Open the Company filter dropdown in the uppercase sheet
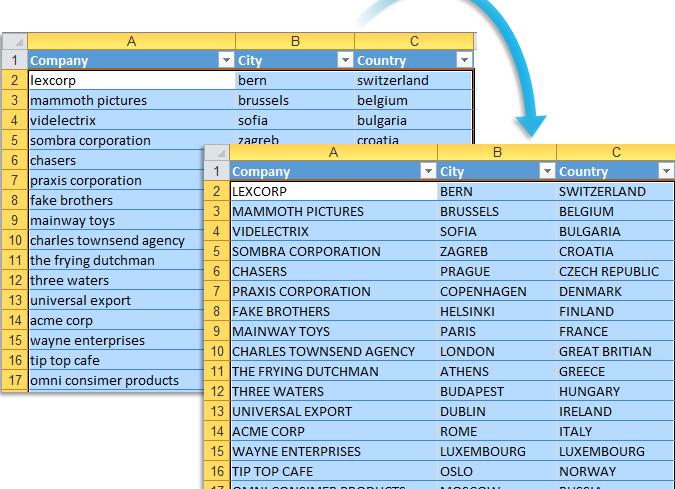 click(x=427, y=171)
